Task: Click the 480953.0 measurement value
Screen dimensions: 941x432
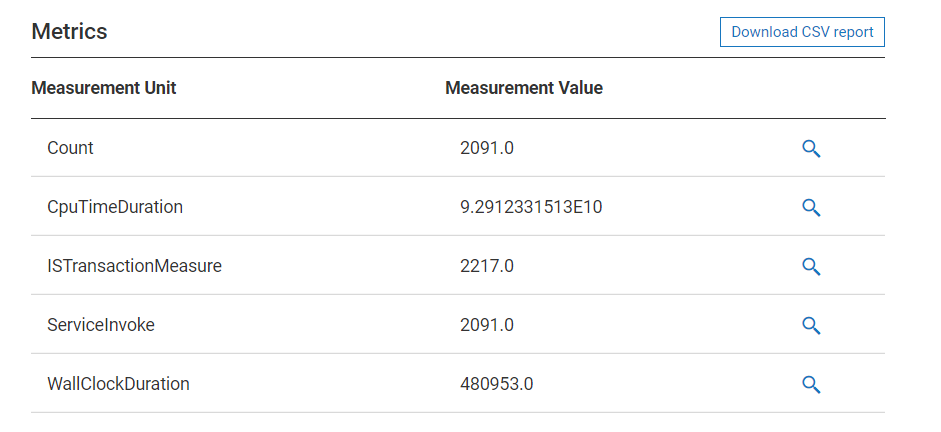Action: 497,384
